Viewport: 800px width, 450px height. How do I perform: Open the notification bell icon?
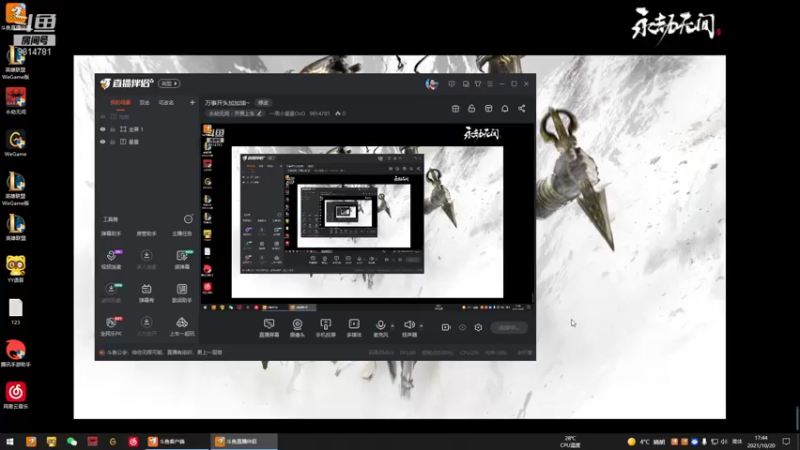tap(505, 109)
